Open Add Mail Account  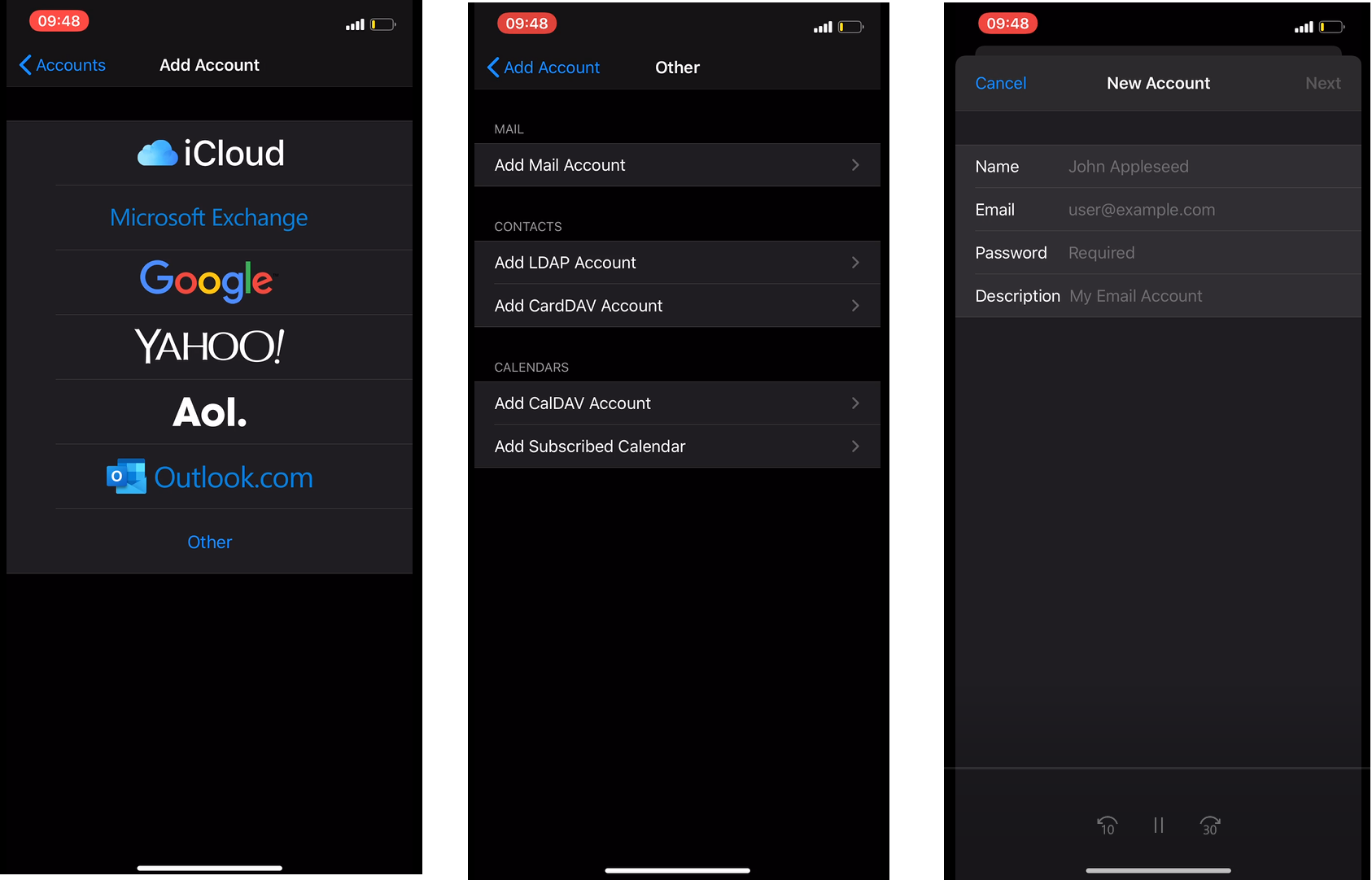677,165
